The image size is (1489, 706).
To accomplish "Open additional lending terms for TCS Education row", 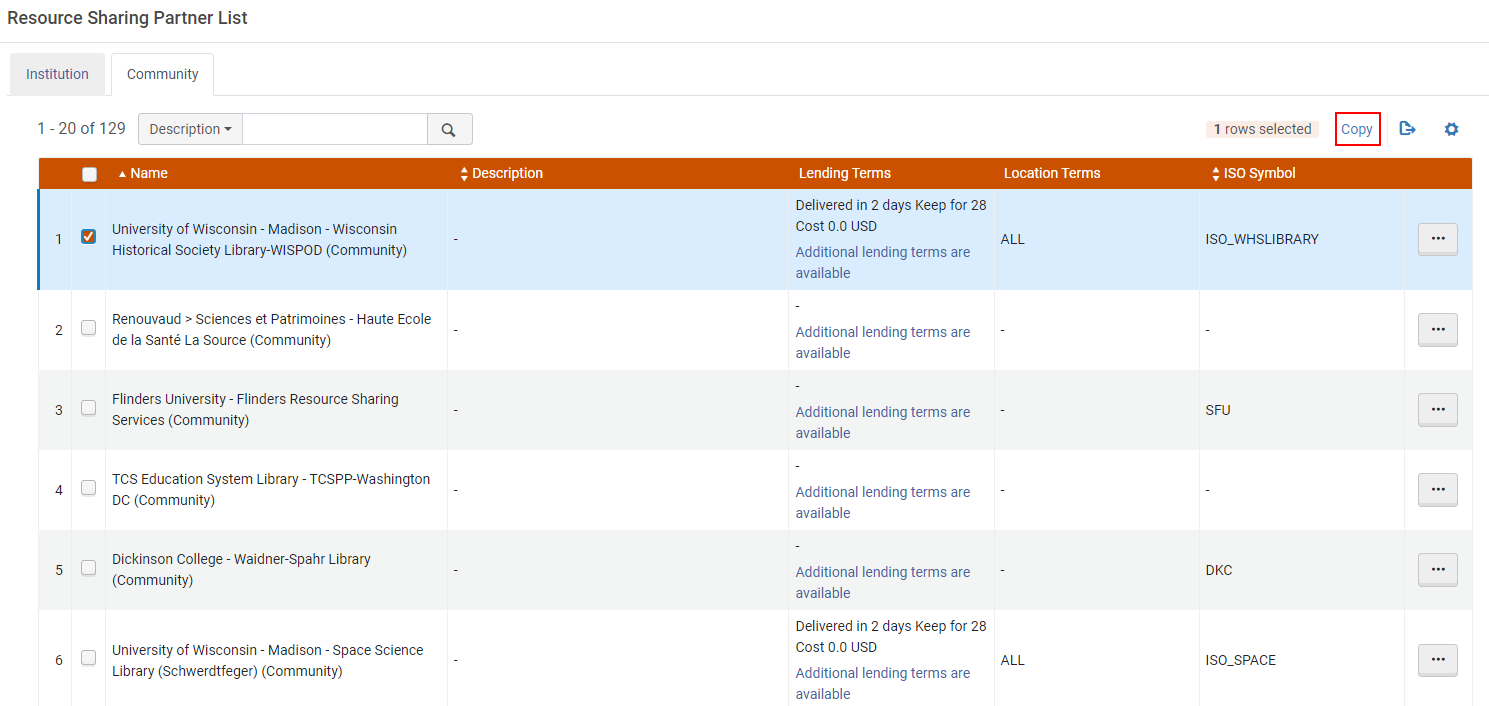I will 883,502.
